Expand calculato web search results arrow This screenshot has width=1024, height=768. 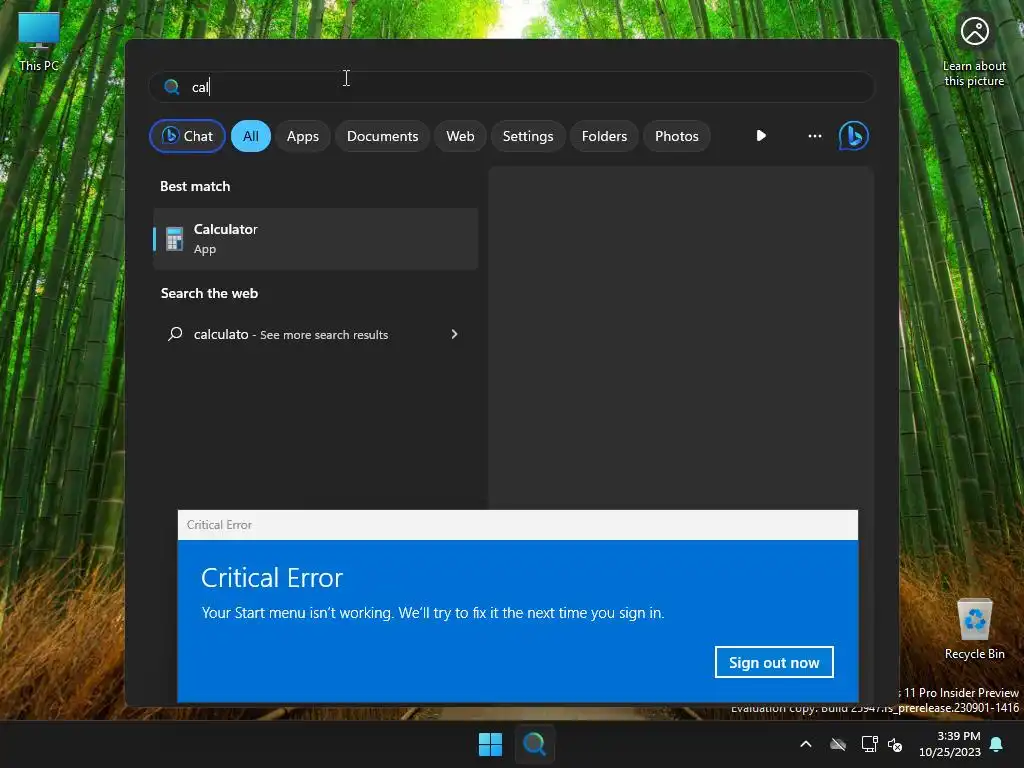pyautogui.click(x=455, y=334)
